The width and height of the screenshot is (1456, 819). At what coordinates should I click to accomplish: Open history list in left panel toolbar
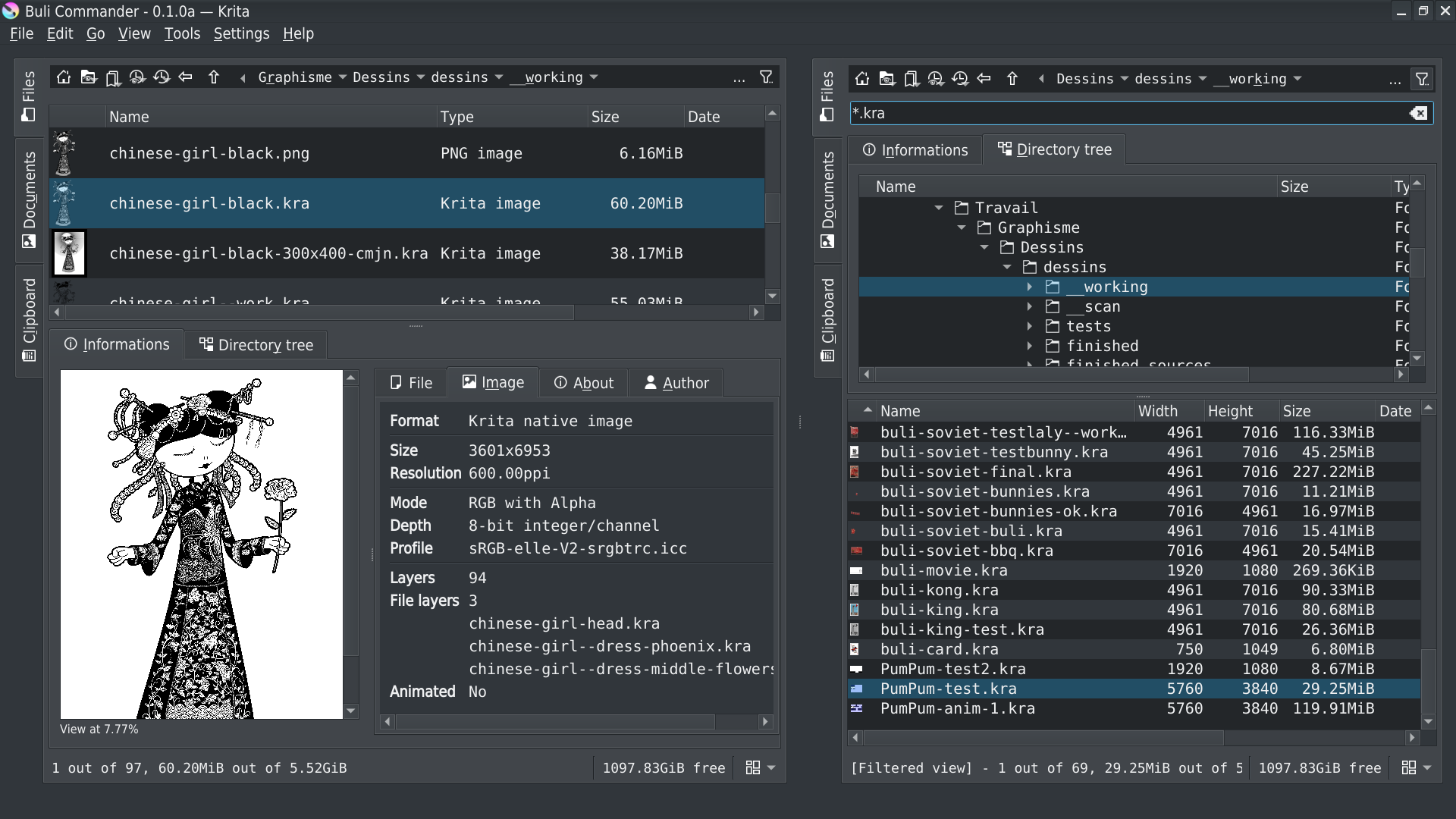[x=162, y=77]
